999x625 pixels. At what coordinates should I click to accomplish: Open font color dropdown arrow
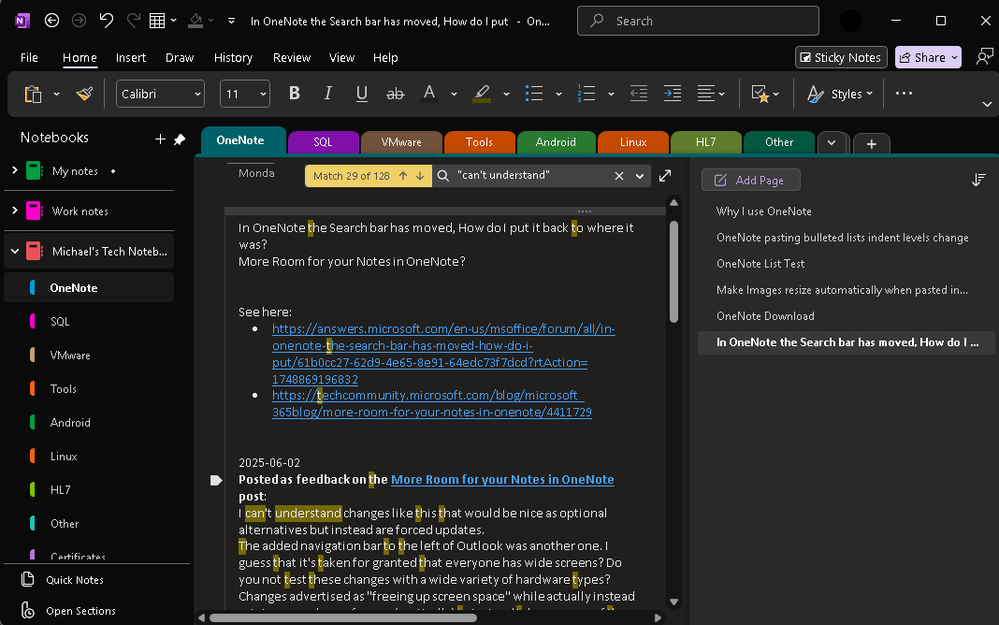pos(454,94)
